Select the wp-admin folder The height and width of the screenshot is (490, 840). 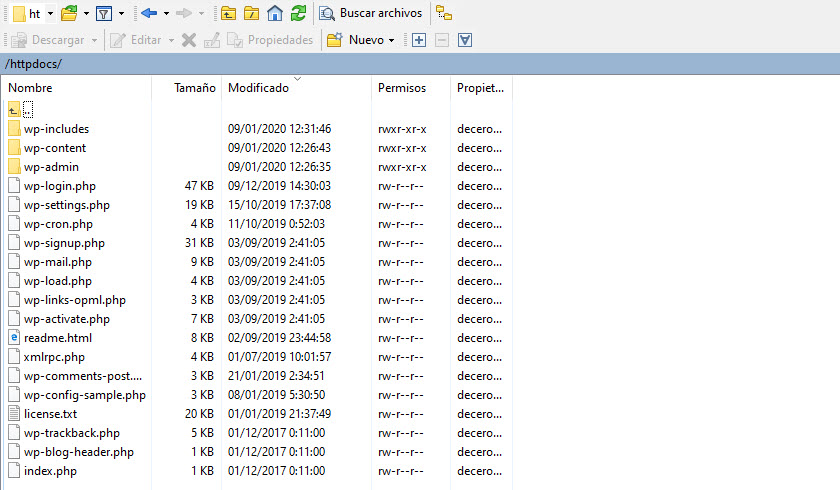coord(51,167)
